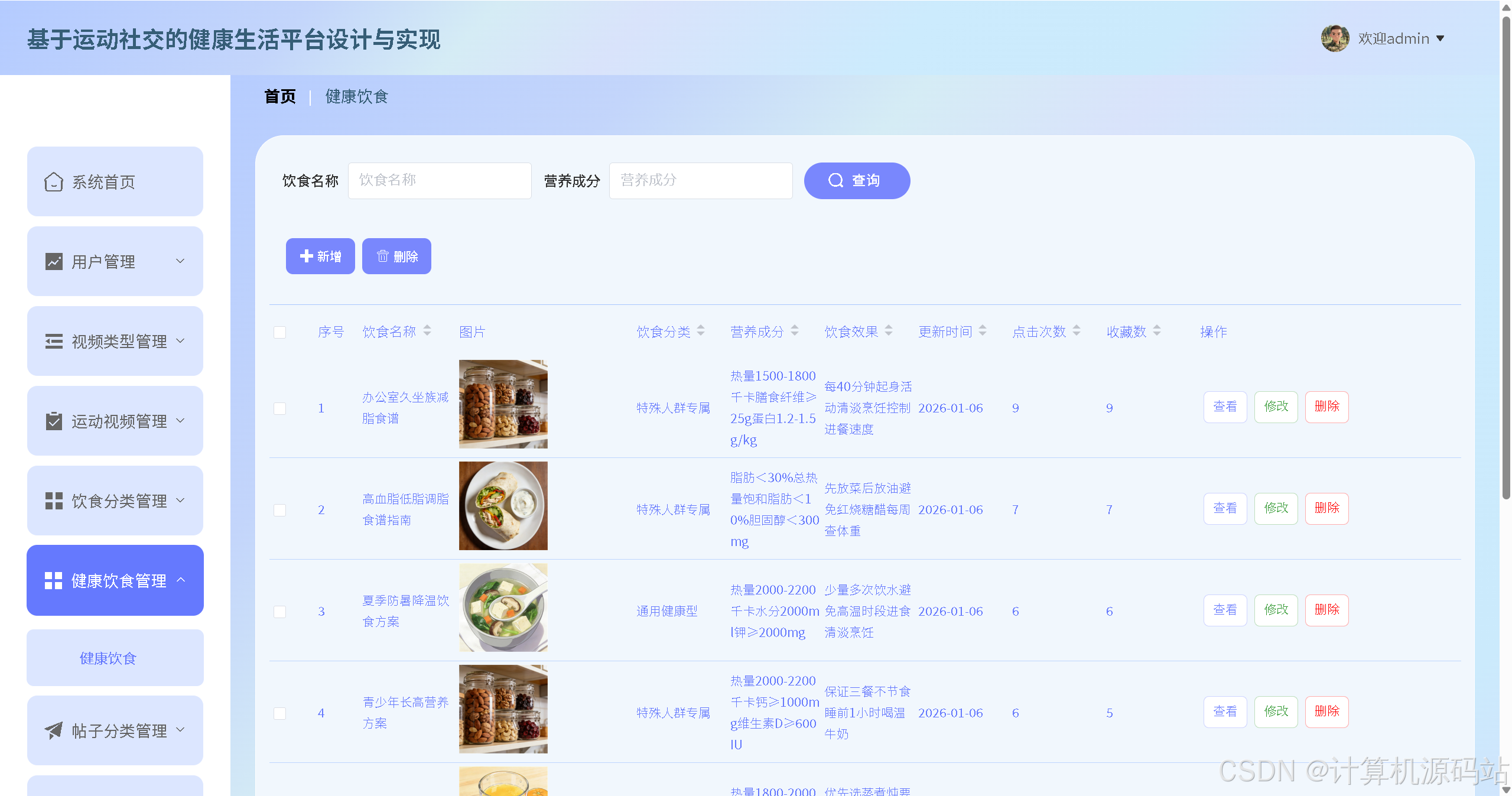Click the scrollbar down arrow
This screenshot has height=796, width=1512.
click(x=1506, y=790)
